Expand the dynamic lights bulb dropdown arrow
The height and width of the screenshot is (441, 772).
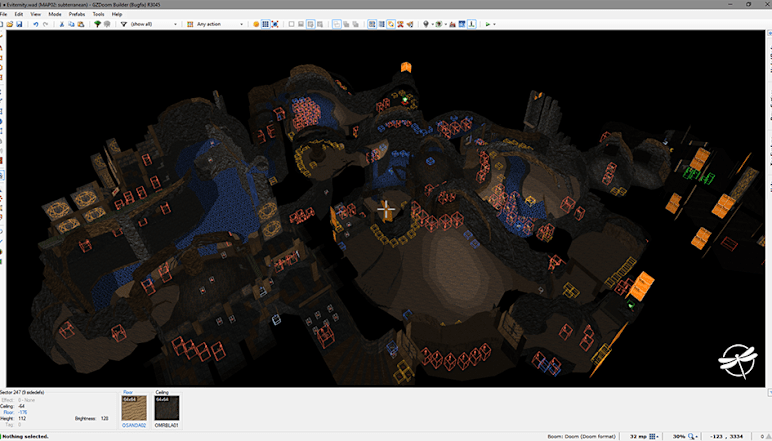(432, 24)
